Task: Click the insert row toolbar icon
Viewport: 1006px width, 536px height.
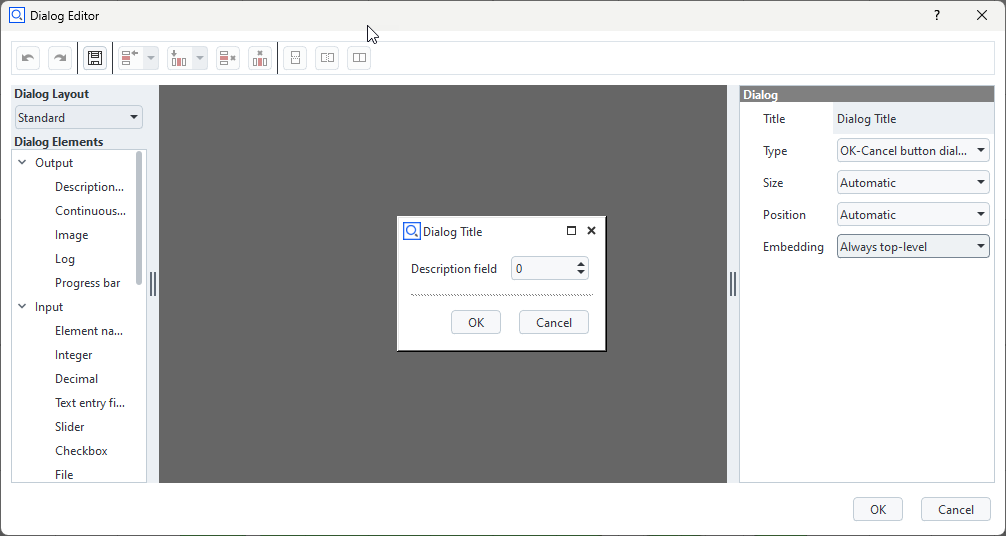Action: click(130, 58)
